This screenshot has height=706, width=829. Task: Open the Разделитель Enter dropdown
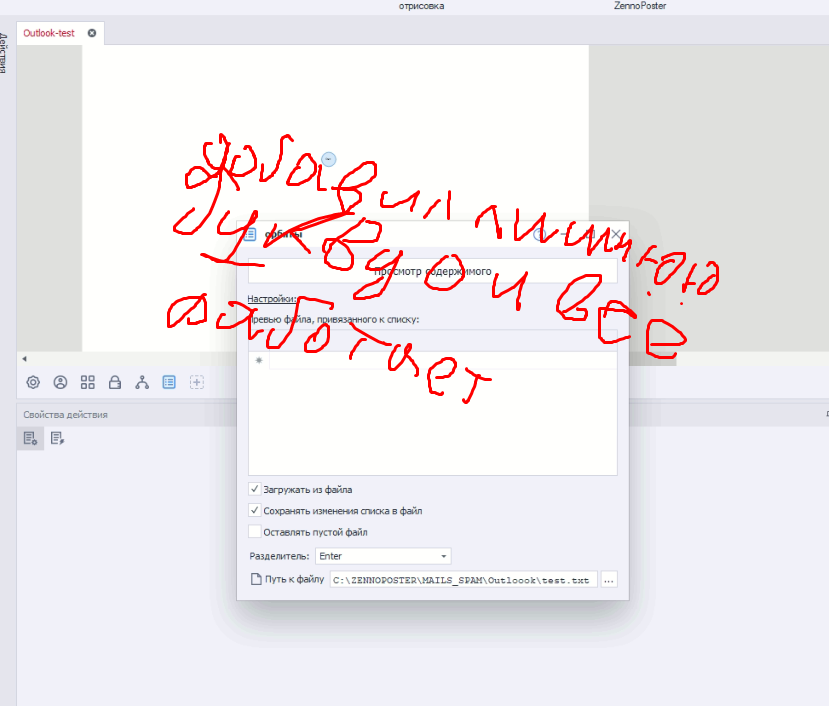click(383, 556)
